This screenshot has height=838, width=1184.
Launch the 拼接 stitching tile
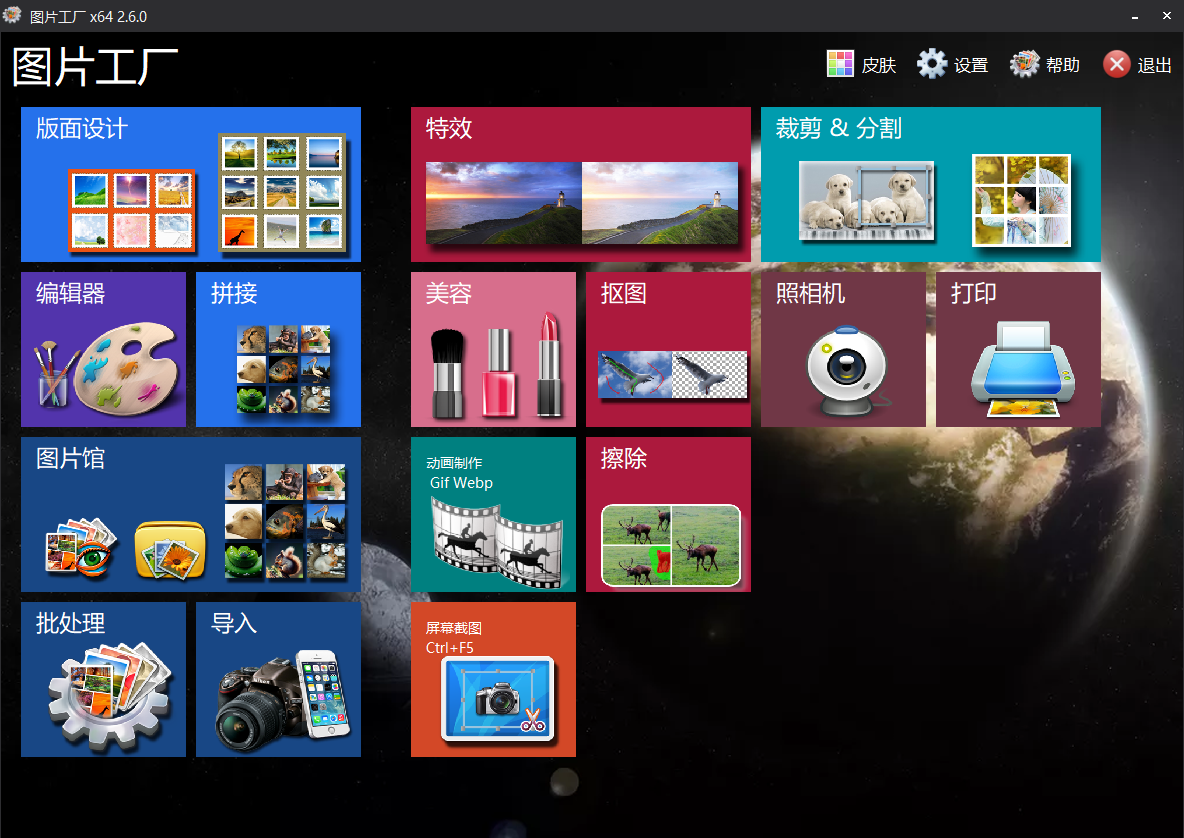pos(278,350)
